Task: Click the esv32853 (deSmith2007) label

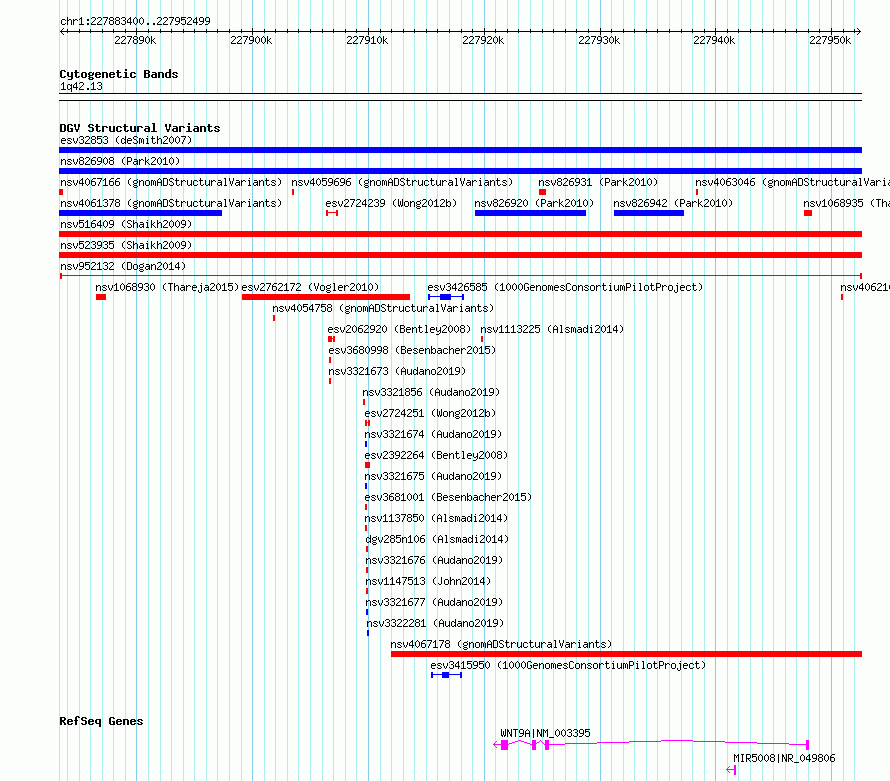Action: [126, 140]
